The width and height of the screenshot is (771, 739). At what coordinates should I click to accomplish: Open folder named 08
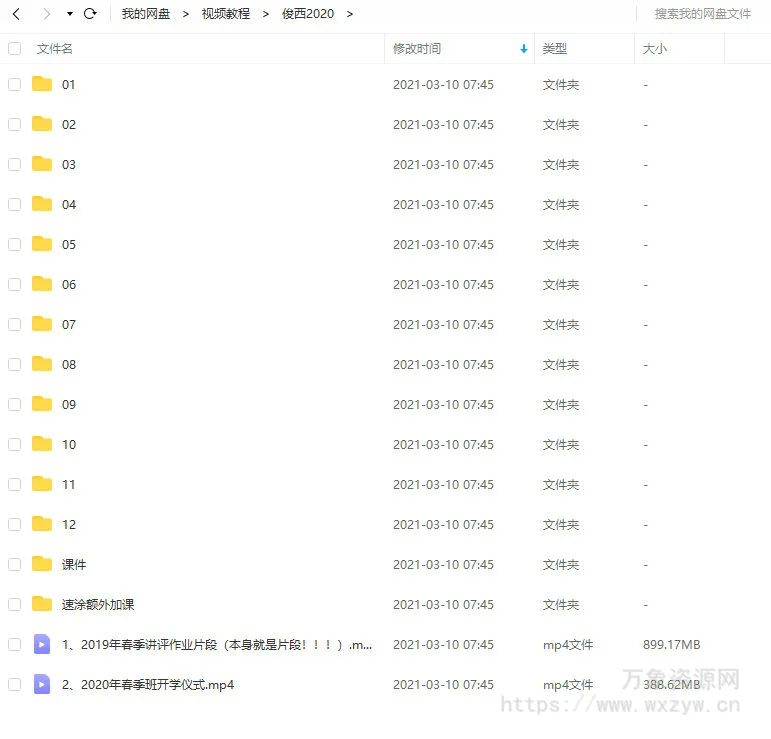69,364
